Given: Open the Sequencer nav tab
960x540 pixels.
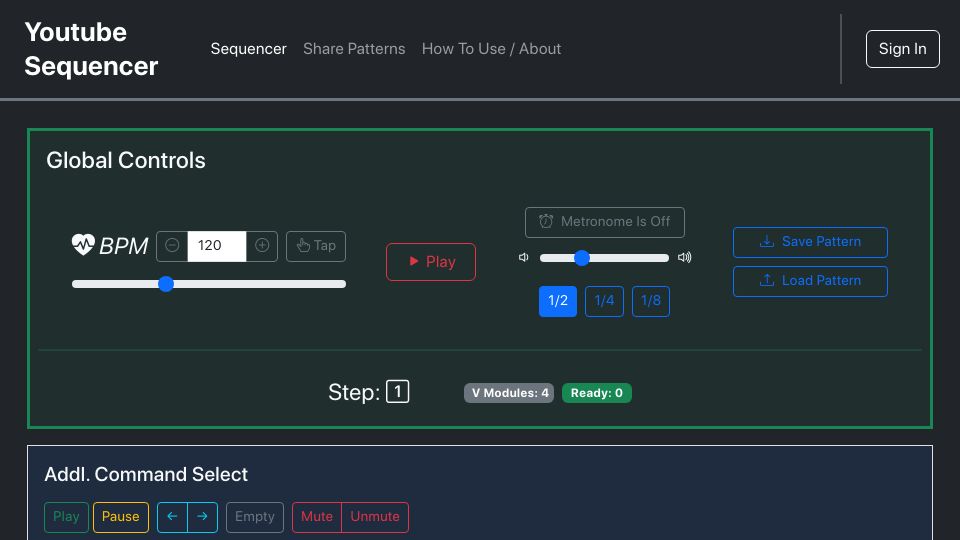Looking at the screenshot, I should click(249, 49).
